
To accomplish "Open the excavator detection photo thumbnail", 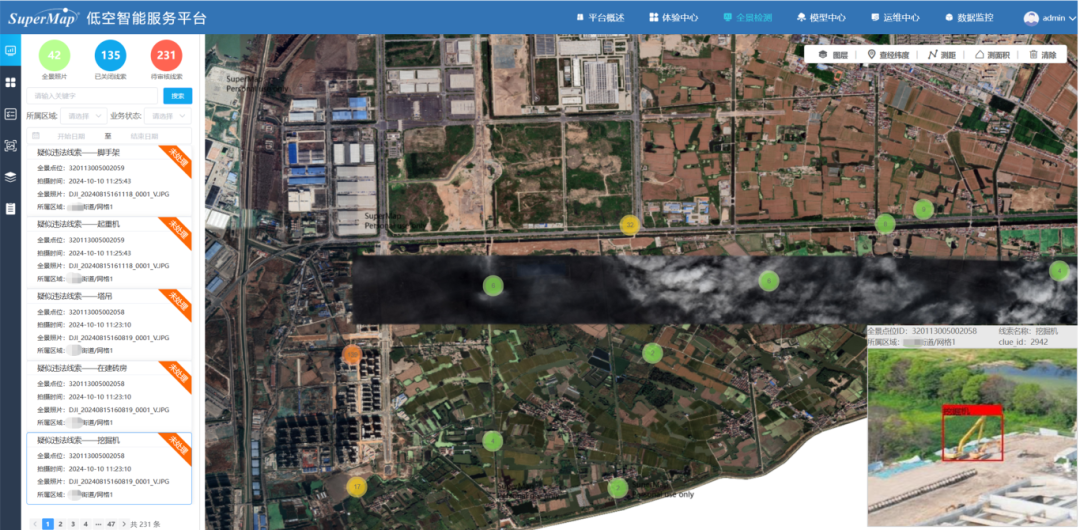I will pos(972,438).
